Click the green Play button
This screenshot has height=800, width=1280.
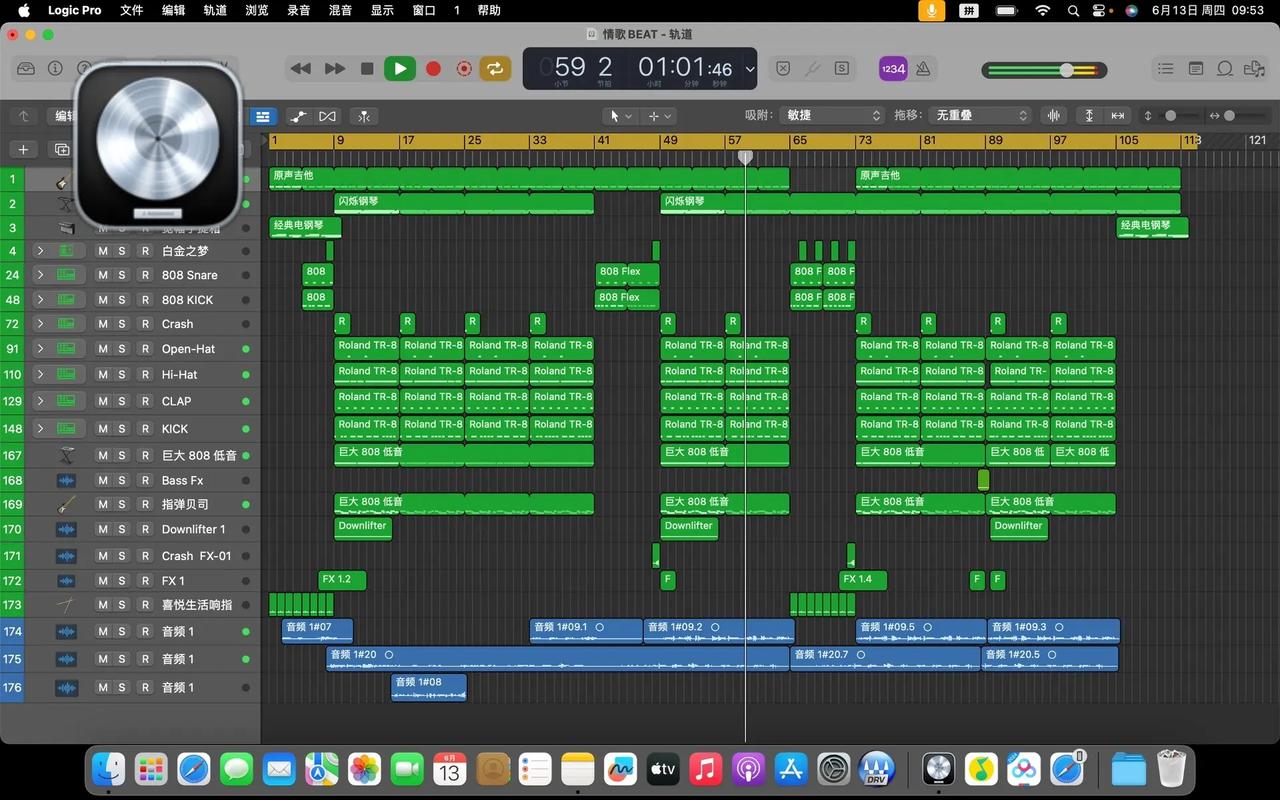point(400,69)
